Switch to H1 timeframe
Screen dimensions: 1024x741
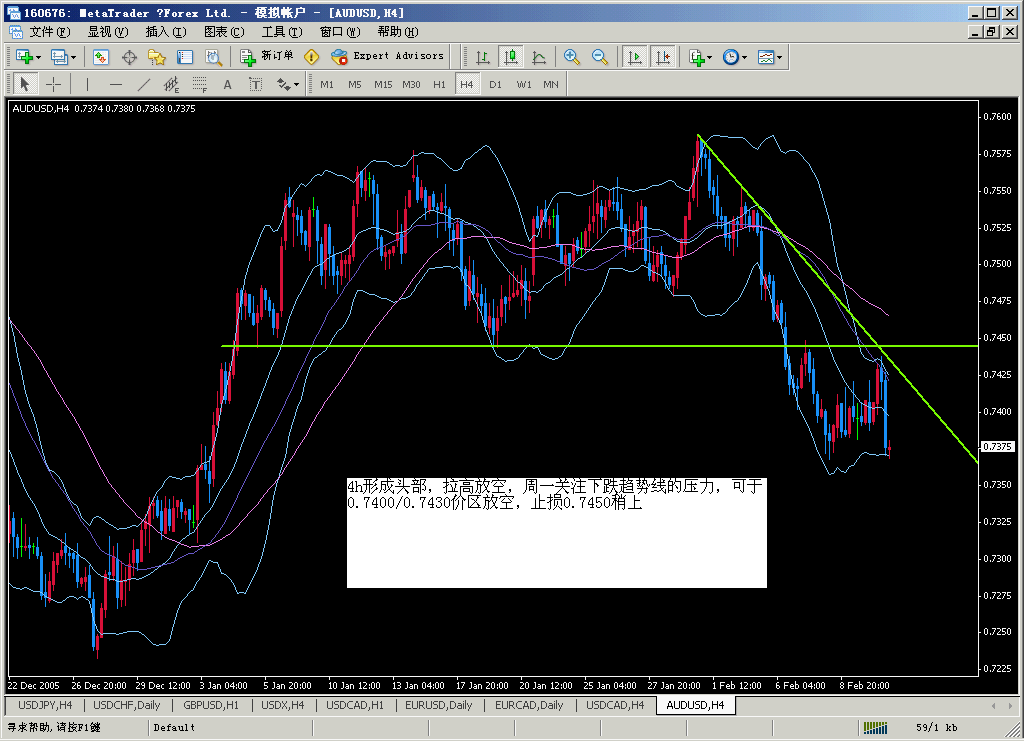click(439, 84)
